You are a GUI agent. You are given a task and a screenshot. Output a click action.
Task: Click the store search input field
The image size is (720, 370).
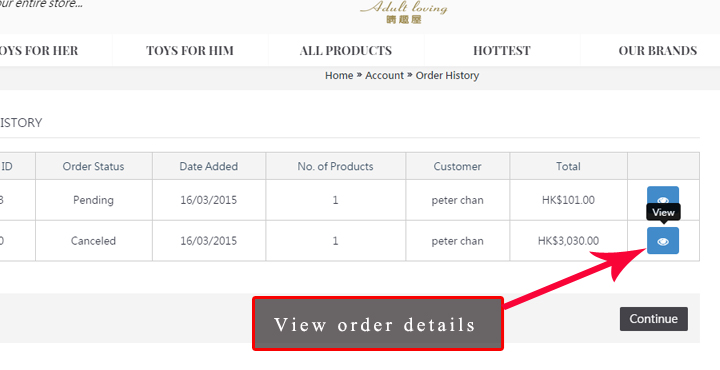click(x=41, y=5)
